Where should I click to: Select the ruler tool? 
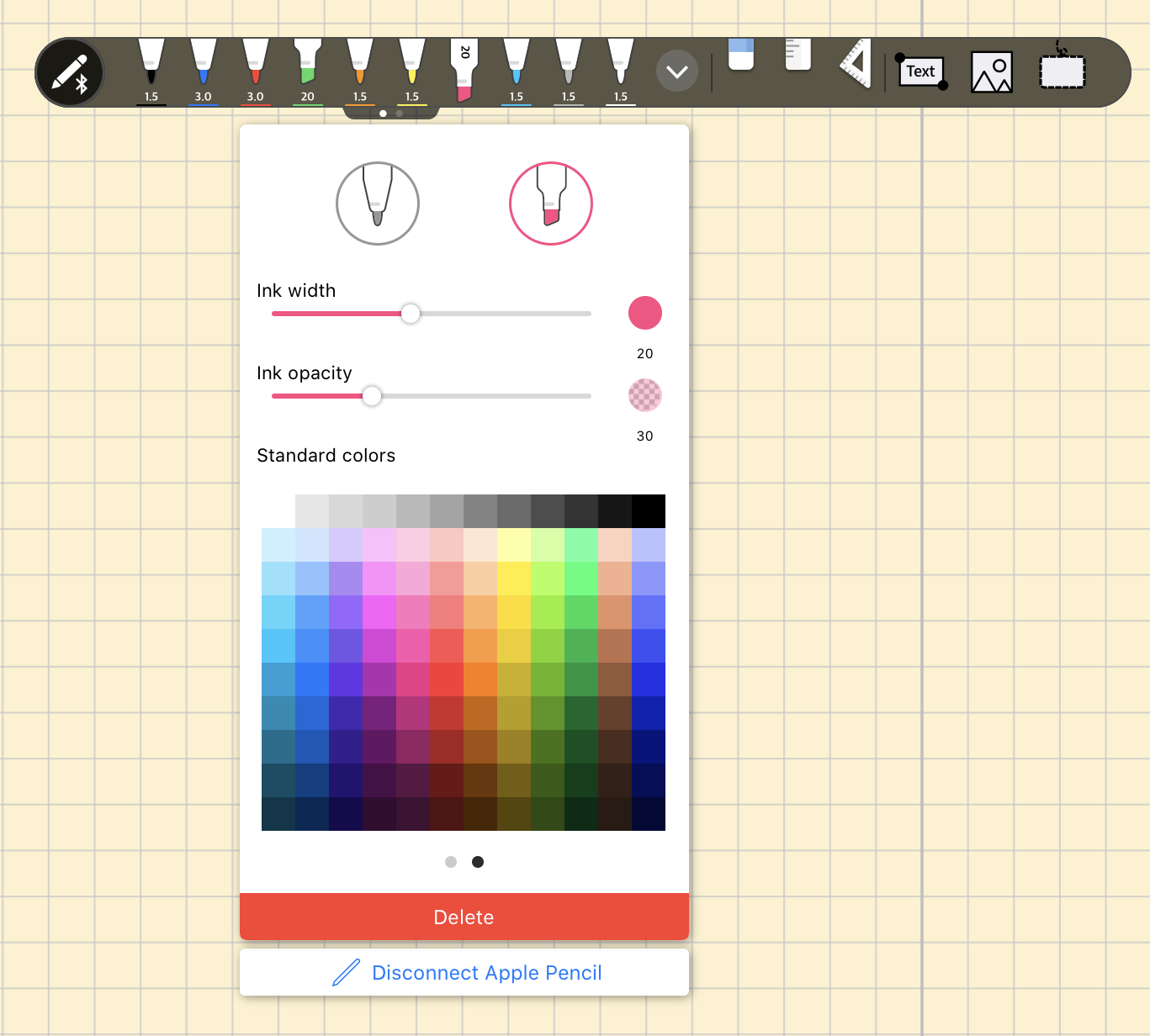[798, 55]
